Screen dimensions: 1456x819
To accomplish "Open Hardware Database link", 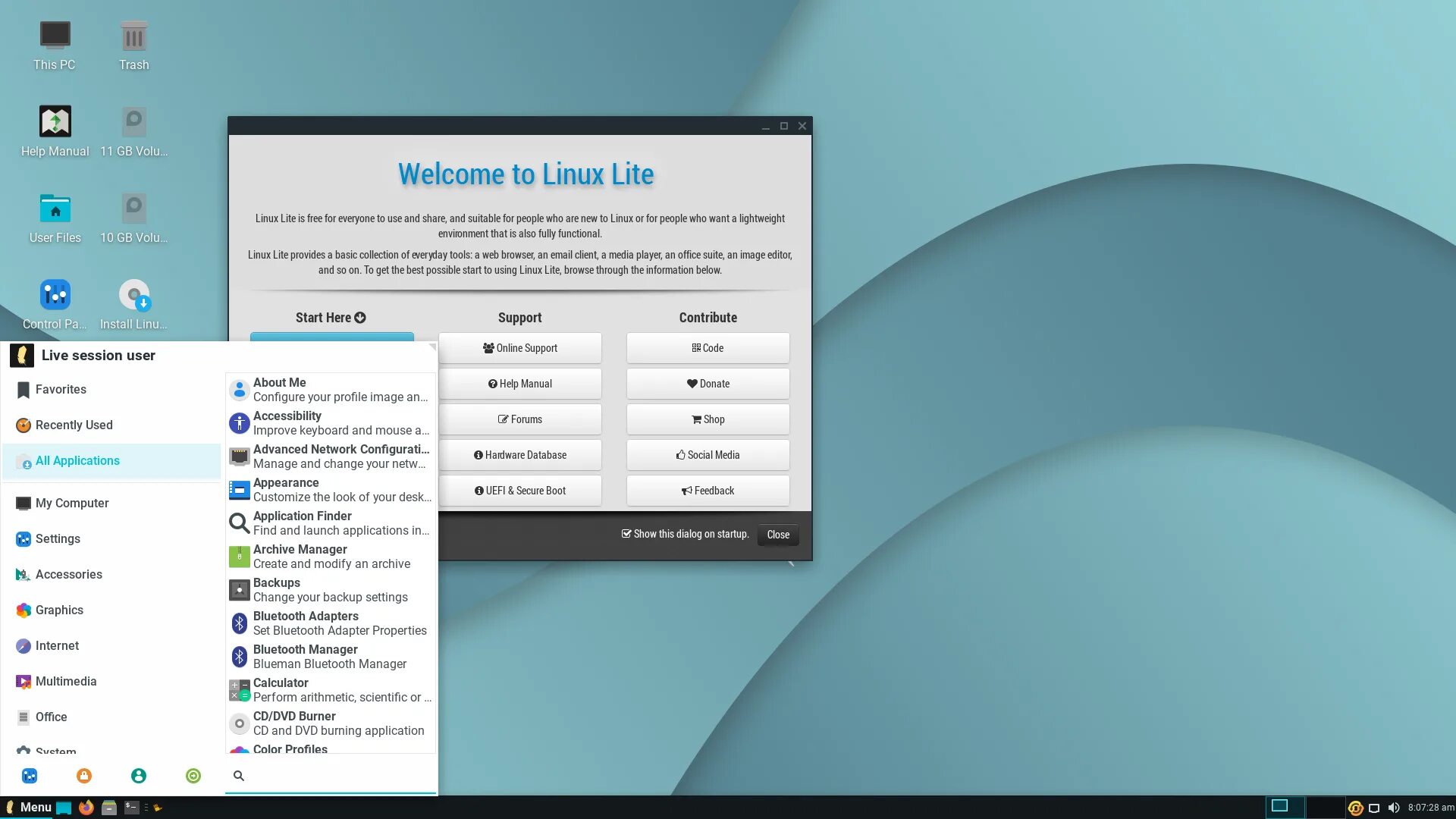I will [520, 454].
